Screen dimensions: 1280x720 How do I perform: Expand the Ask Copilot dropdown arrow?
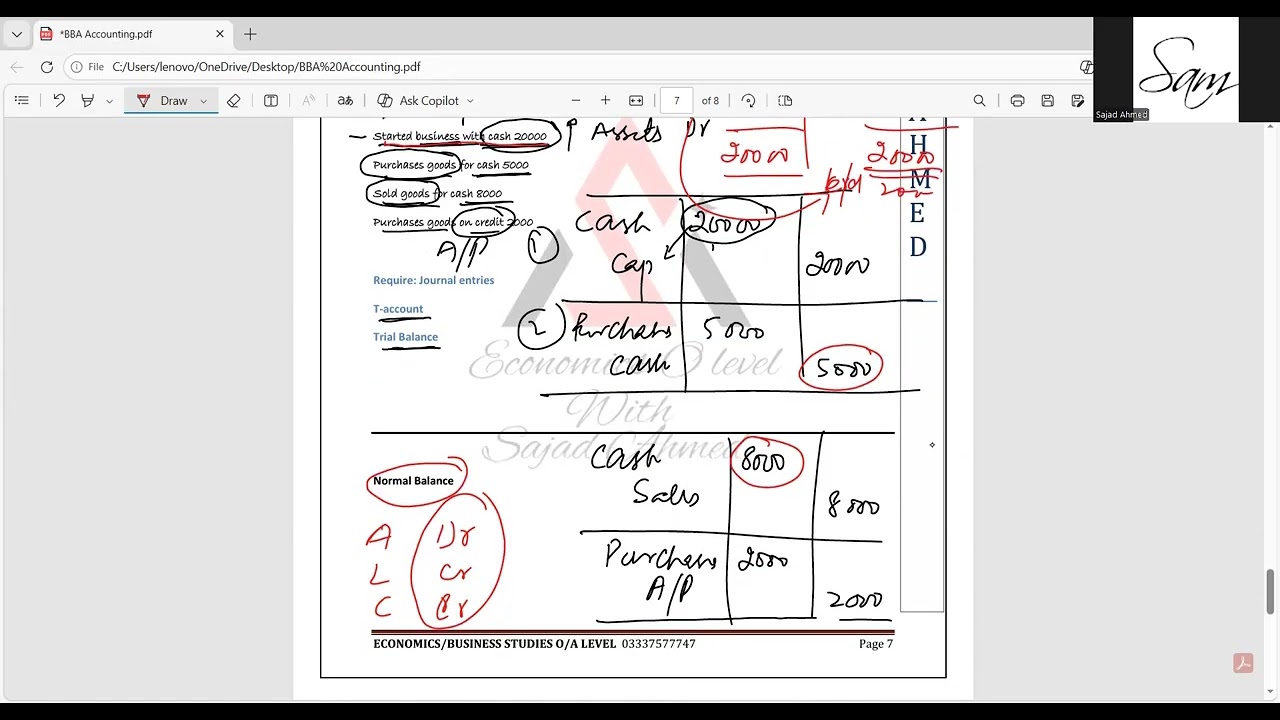[x=470, y=101]
